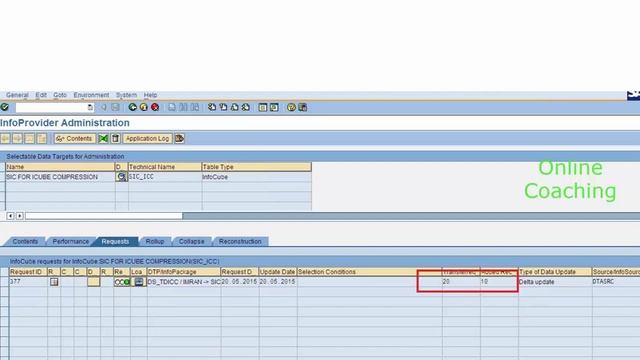
Task: Click the Contents button in application toolbar
Action: pyautogui.click(x=75, y=138)
